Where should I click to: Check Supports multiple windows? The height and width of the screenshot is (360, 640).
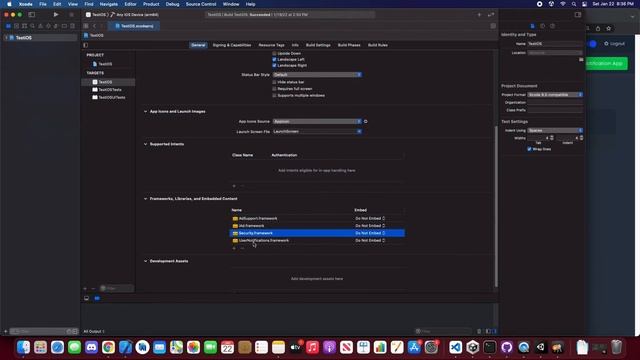click(x=274, y=96)
